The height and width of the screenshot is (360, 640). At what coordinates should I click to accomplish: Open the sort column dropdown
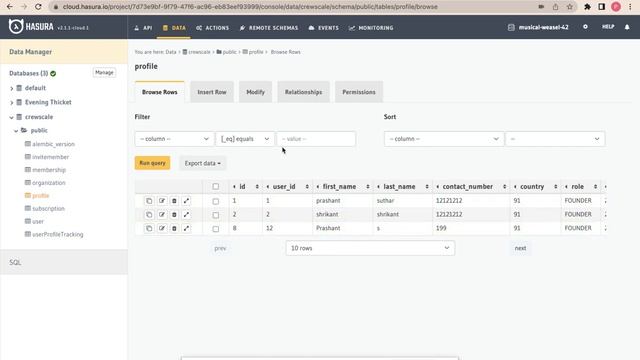(x=444, y=139)
